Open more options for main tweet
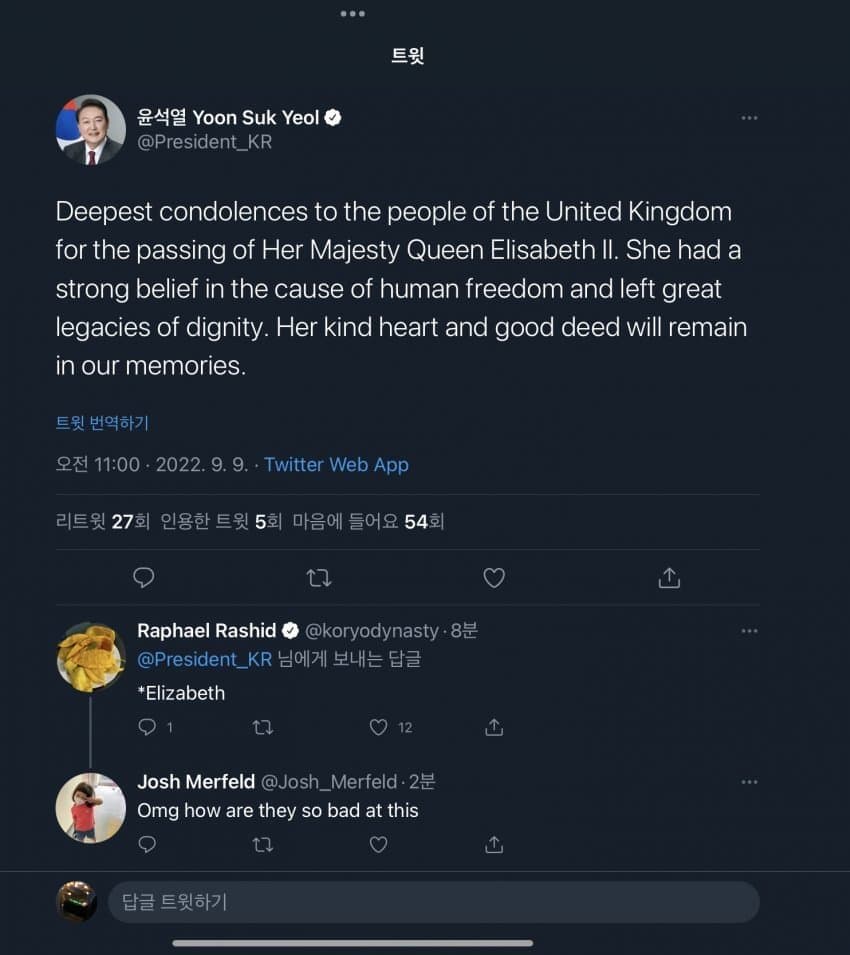850x955 pixels. click(x=749, y=118)
